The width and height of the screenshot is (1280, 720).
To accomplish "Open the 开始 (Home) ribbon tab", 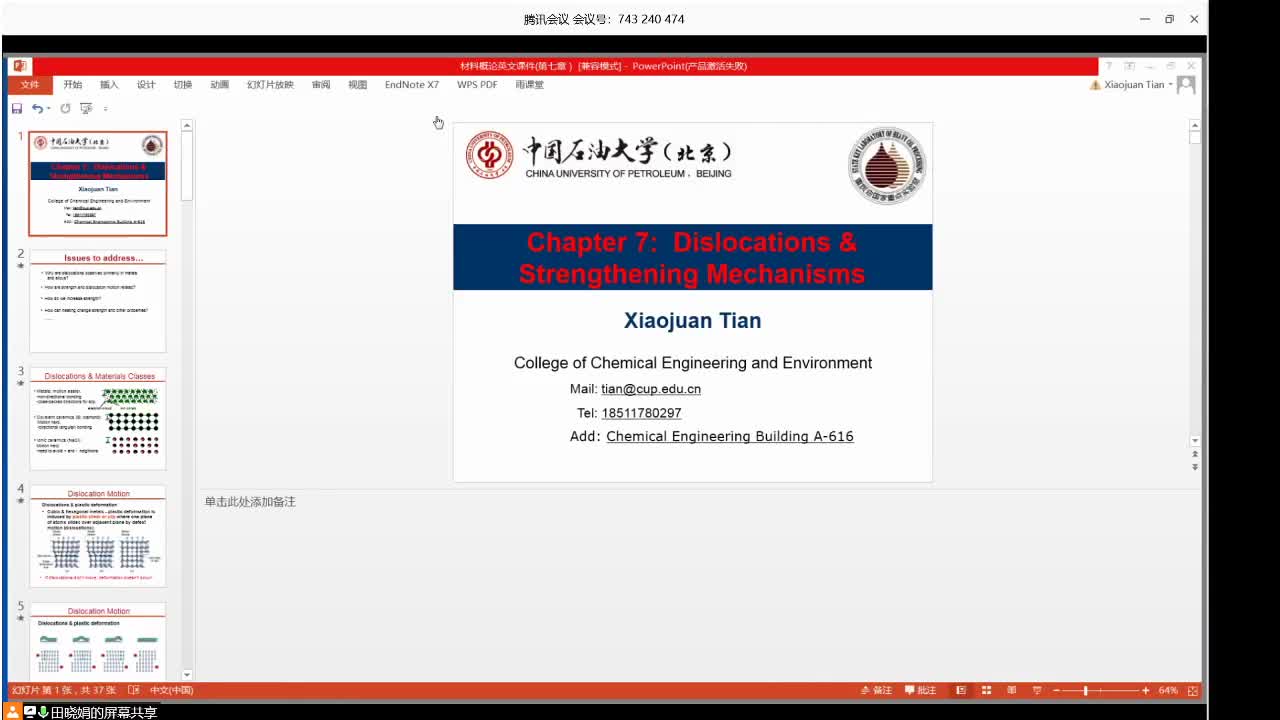I will (x=73, y=85).
